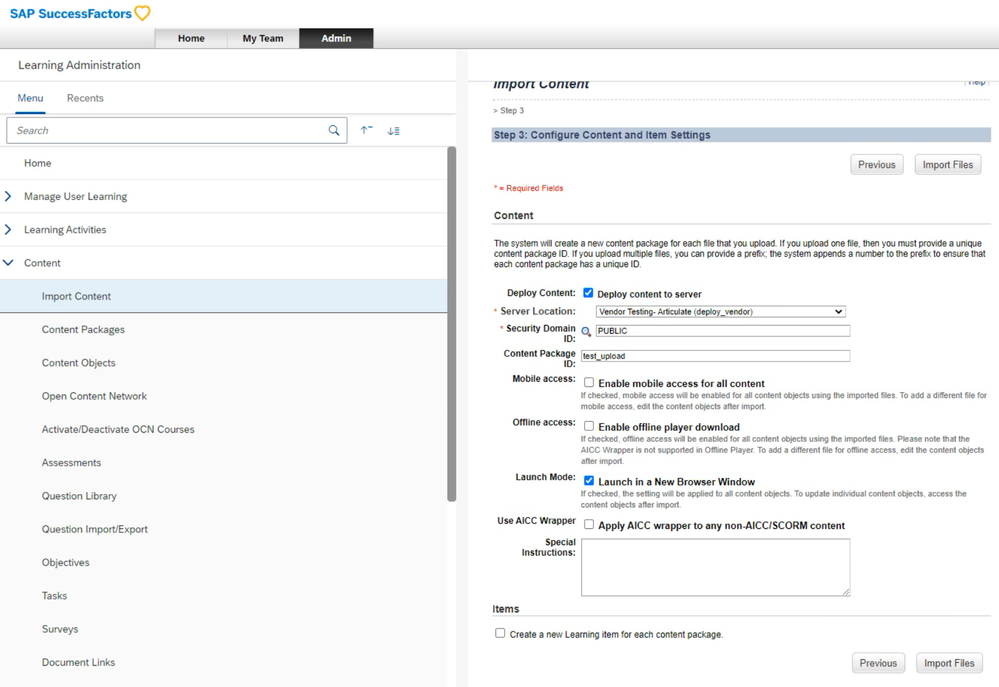Screen dimensions: 999x687
Task: Expand Learning Activities section
Action: [9, 230]
